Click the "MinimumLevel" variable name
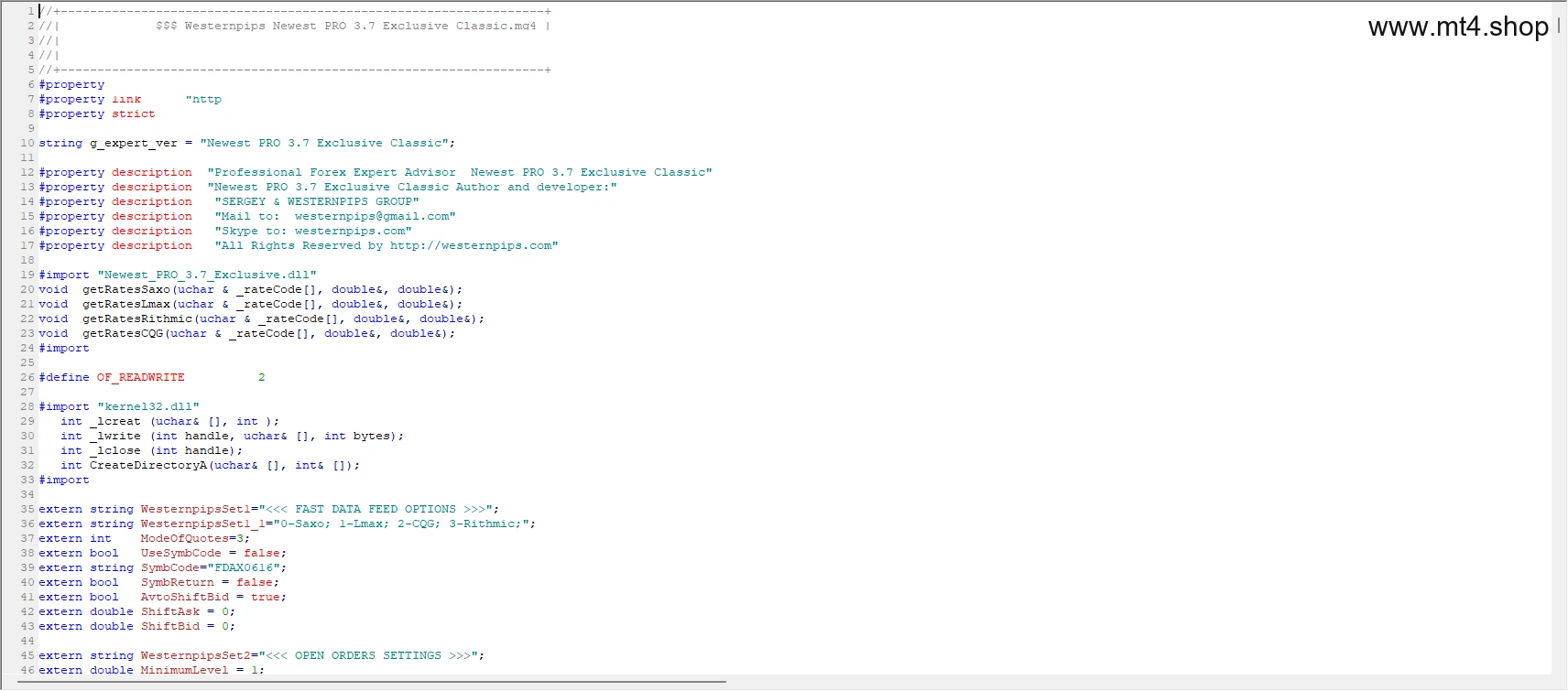The height and width of the screenshot is (691, 1568). 185,670
